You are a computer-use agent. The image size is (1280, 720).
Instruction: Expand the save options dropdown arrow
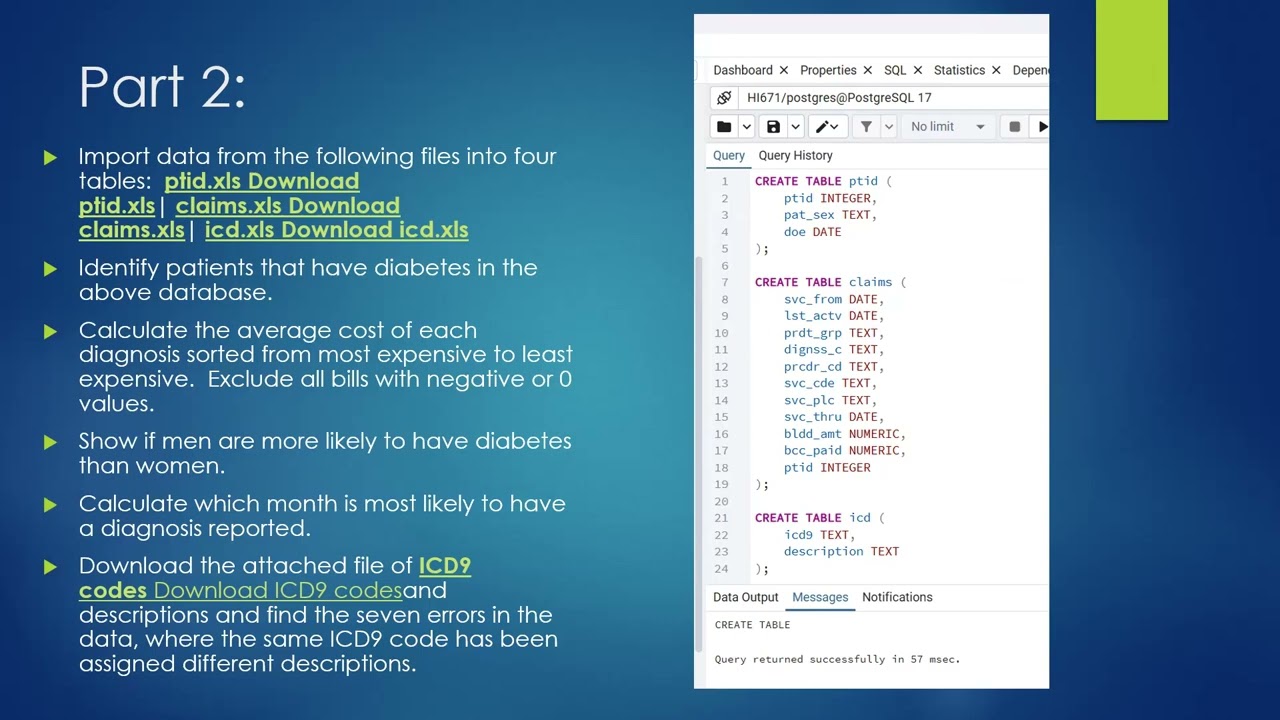(x=795, y=127)
